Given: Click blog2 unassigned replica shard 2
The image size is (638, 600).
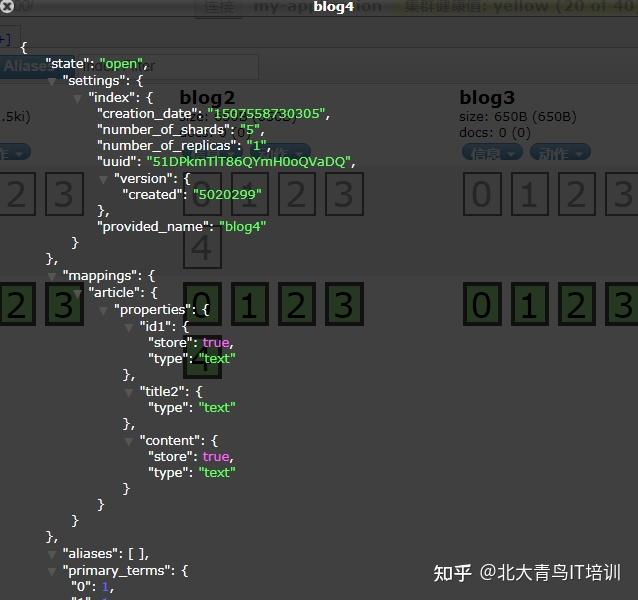Looking at the screenshot, I should point(297,194).
